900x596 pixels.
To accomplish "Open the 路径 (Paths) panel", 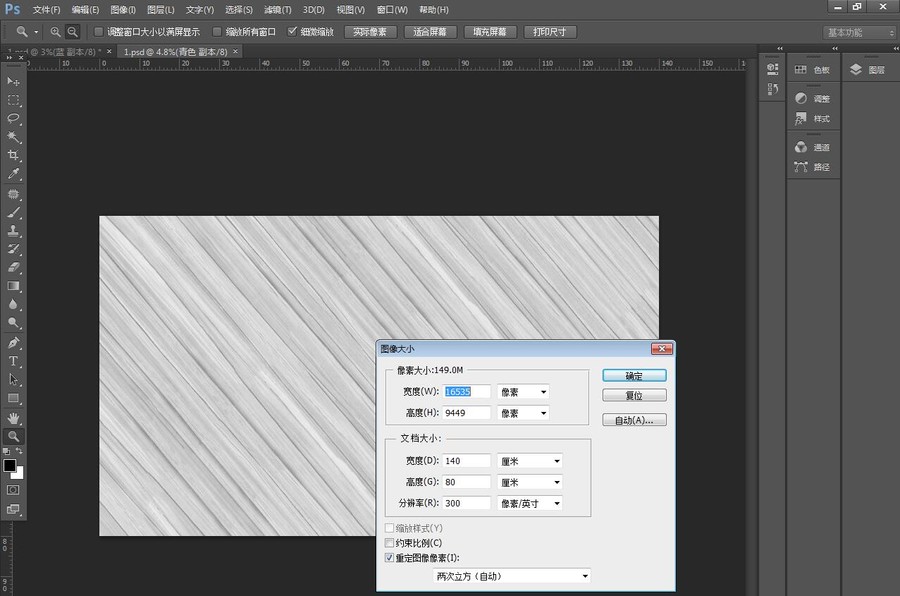I will (813, 167).
